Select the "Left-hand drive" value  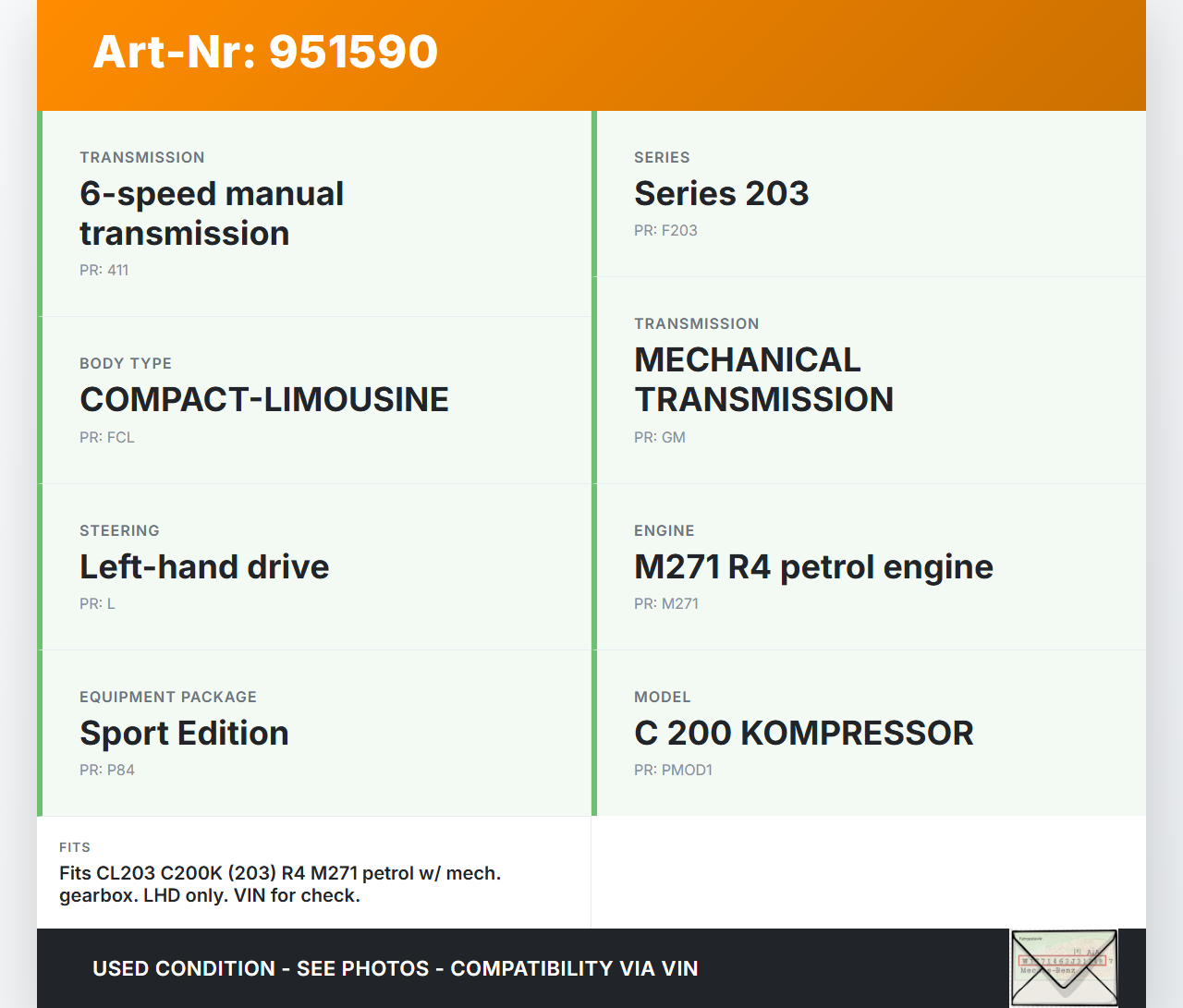coord(204,567)
